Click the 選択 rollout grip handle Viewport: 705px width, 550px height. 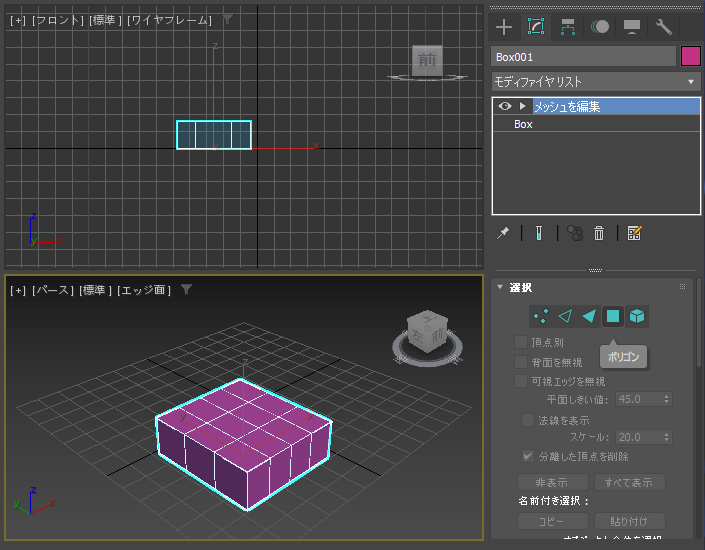[682, 287]
